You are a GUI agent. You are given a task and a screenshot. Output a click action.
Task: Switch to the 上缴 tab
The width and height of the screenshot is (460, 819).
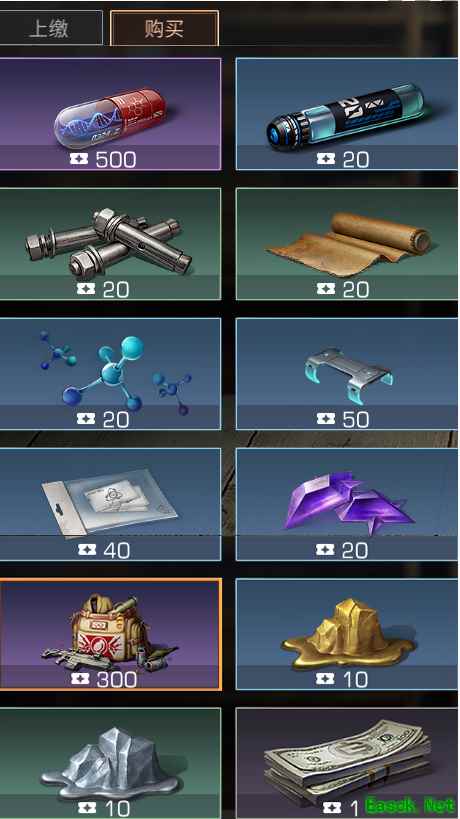pos(50,29)
